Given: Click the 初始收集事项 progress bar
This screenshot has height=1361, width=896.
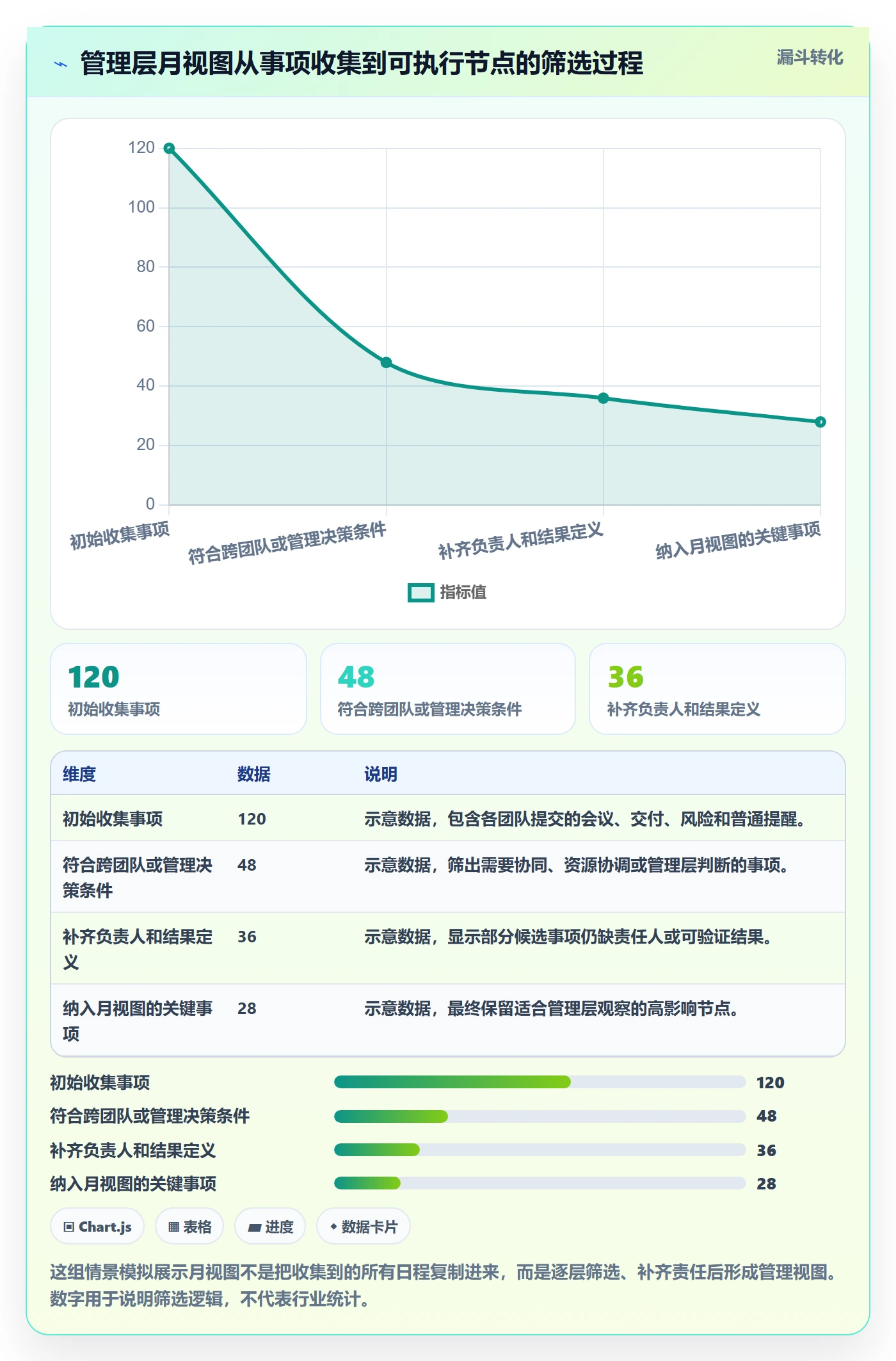Looking at the screenshot, I should click(x=540, y=1082).
